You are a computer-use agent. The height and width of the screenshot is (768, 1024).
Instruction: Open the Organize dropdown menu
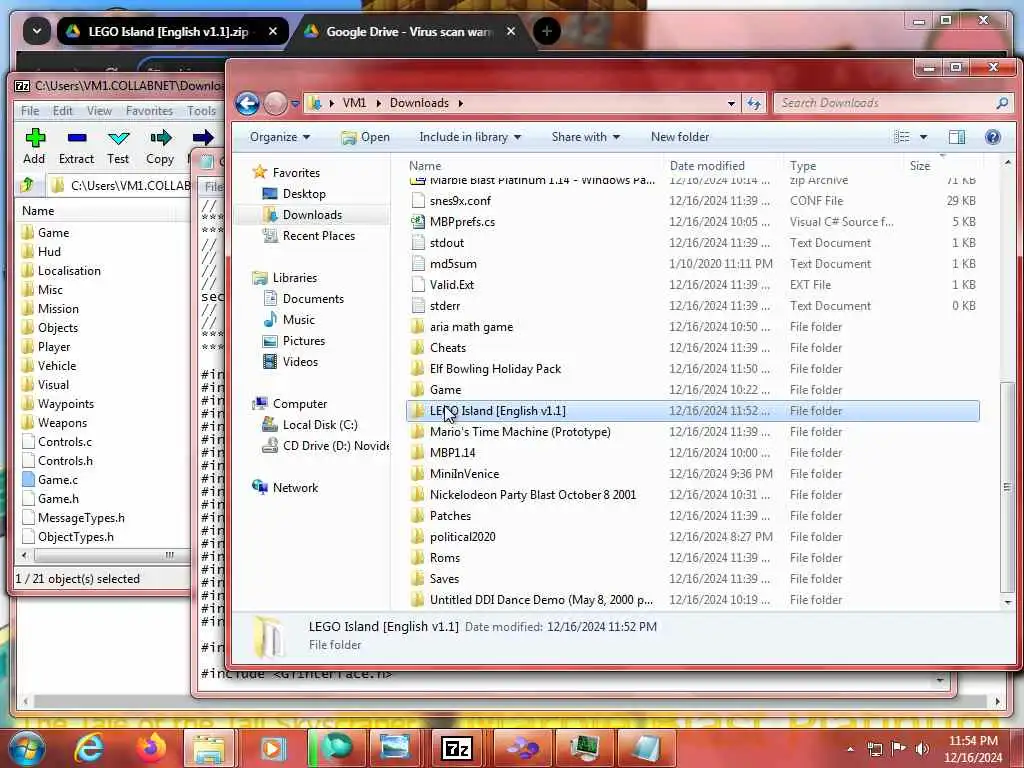click(x=280, y=136)
